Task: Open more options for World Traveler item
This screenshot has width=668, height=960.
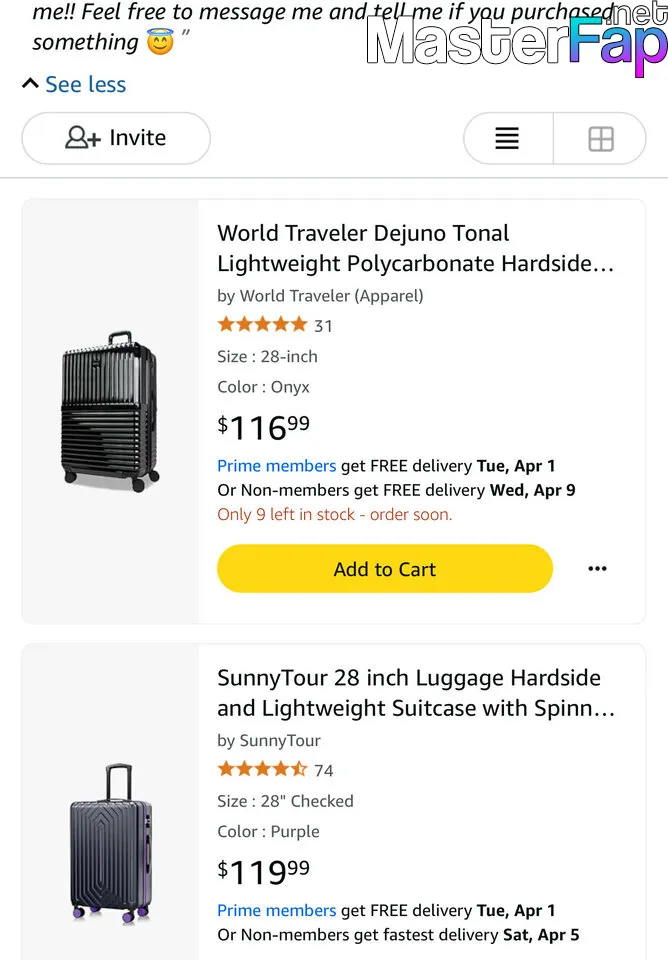Action: [x=597, y=569]
